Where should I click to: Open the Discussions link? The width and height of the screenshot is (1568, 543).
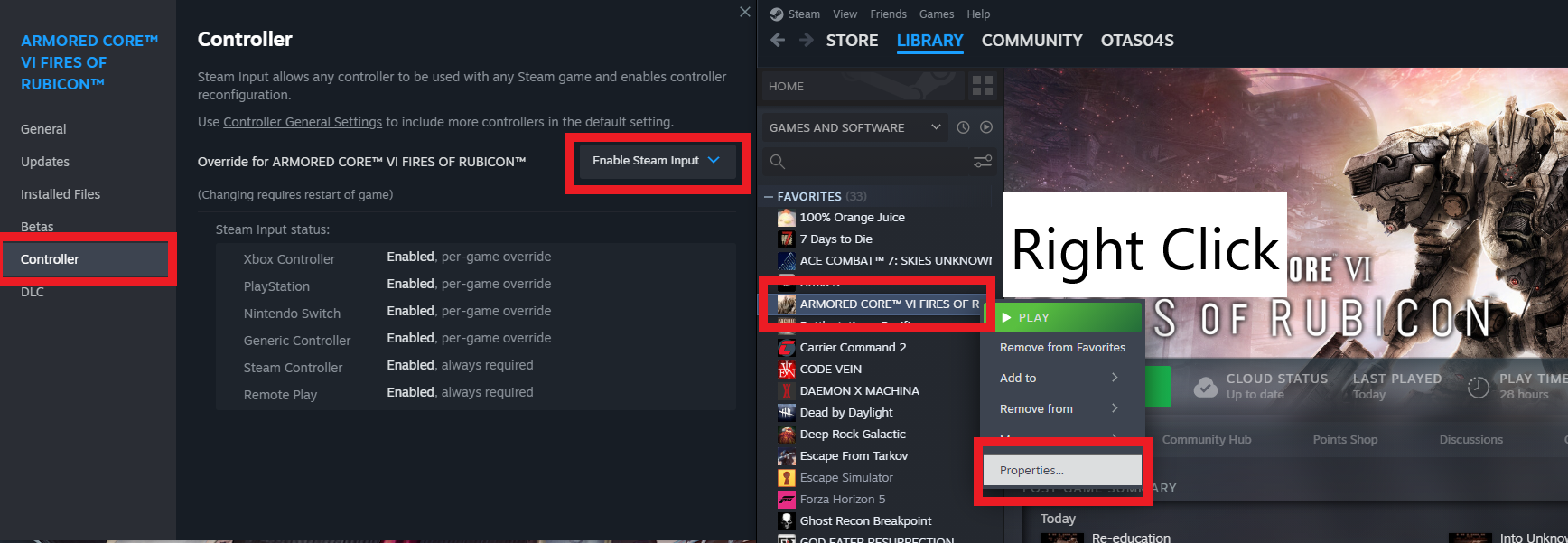(x=1470, y=439)
